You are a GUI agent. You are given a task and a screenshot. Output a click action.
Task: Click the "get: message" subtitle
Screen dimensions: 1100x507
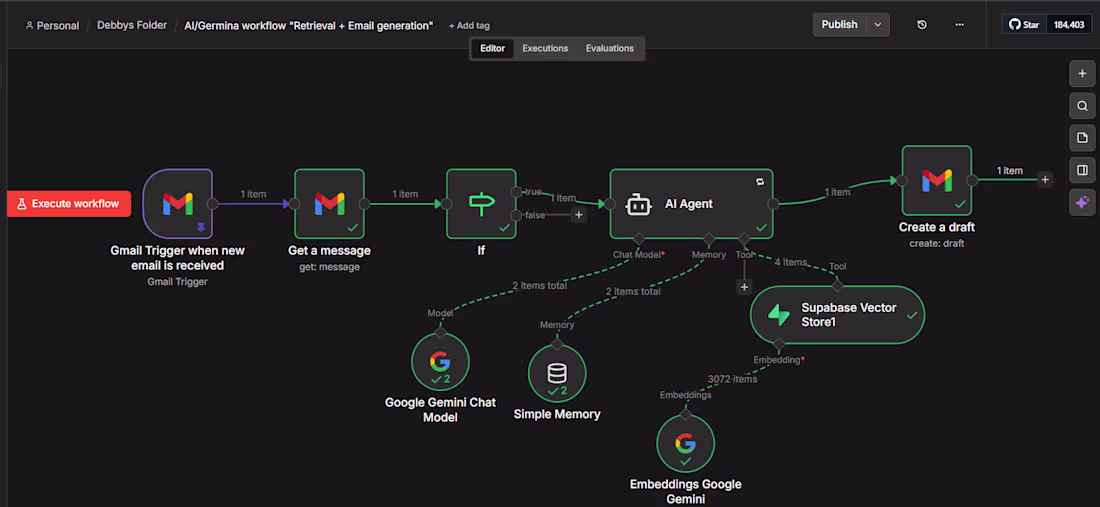pyautogui.click(x=329, y=267)
